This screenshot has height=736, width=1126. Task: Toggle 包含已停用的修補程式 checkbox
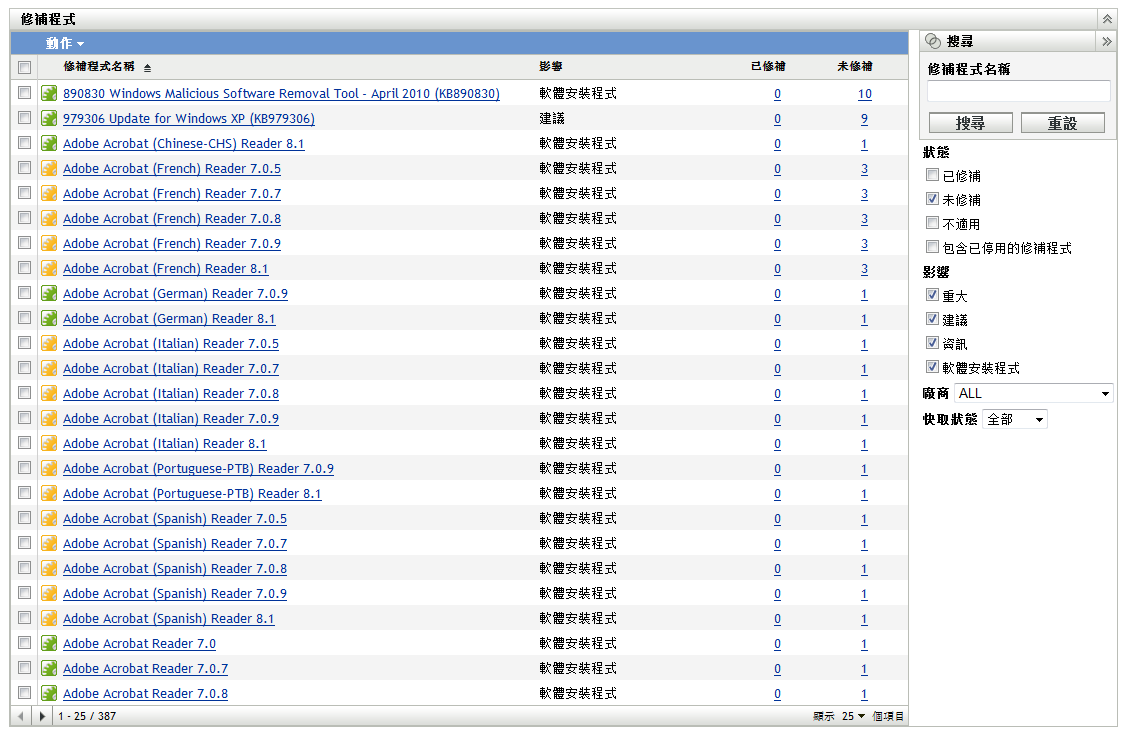click(932, 247)
